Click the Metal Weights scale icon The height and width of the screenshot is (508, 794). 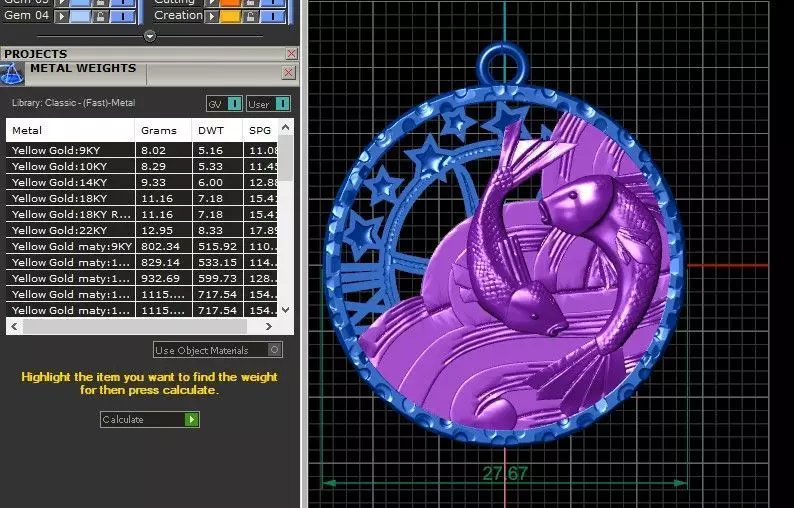pos(12,73)
